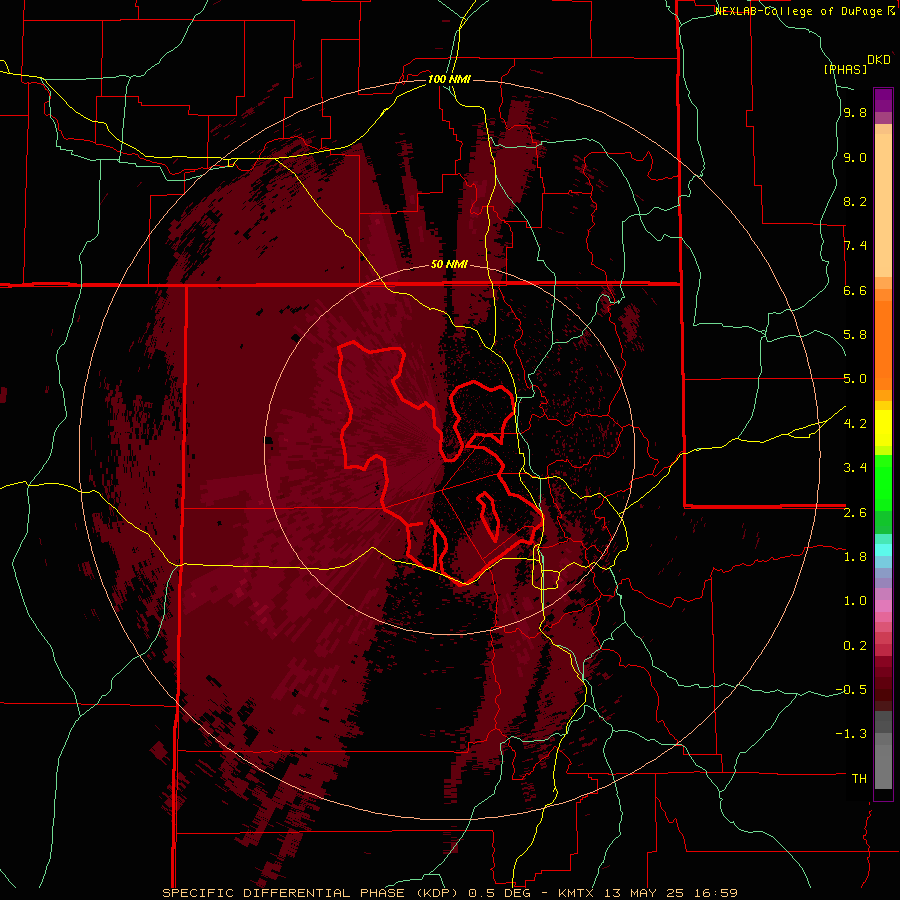900x900 pixels.
Task: Select the 4.2 legend value
Action: tap(855, 423)
